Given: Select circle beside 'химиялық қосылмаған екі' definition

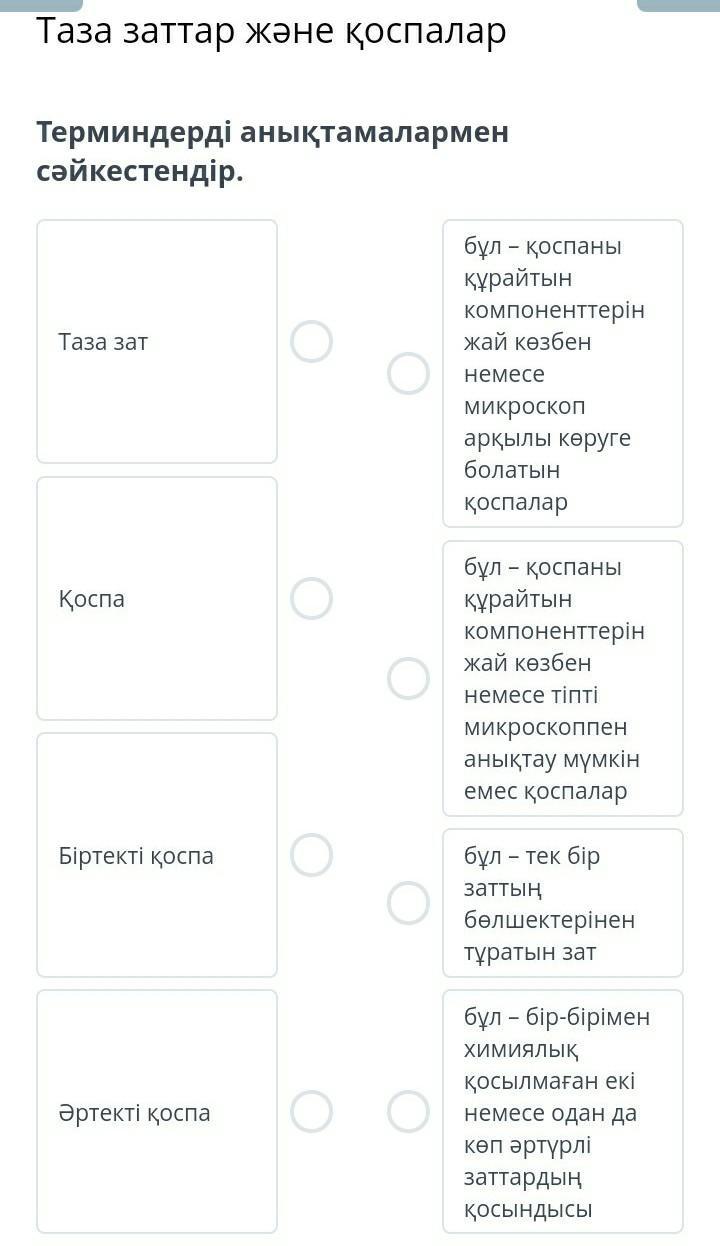Looking at the screenshot, I should 408,1111.
